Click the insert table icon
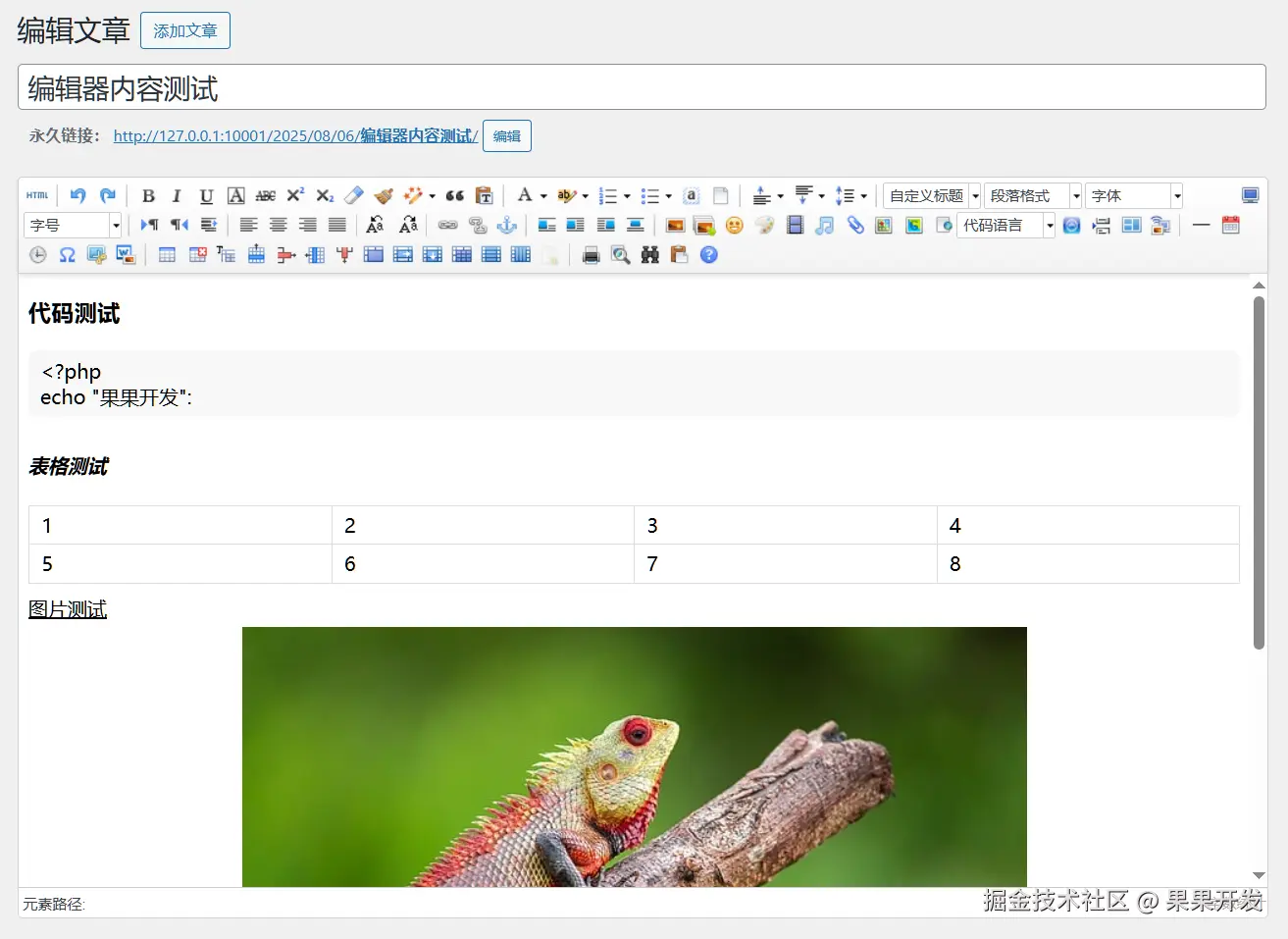 [x=168, y=255]
